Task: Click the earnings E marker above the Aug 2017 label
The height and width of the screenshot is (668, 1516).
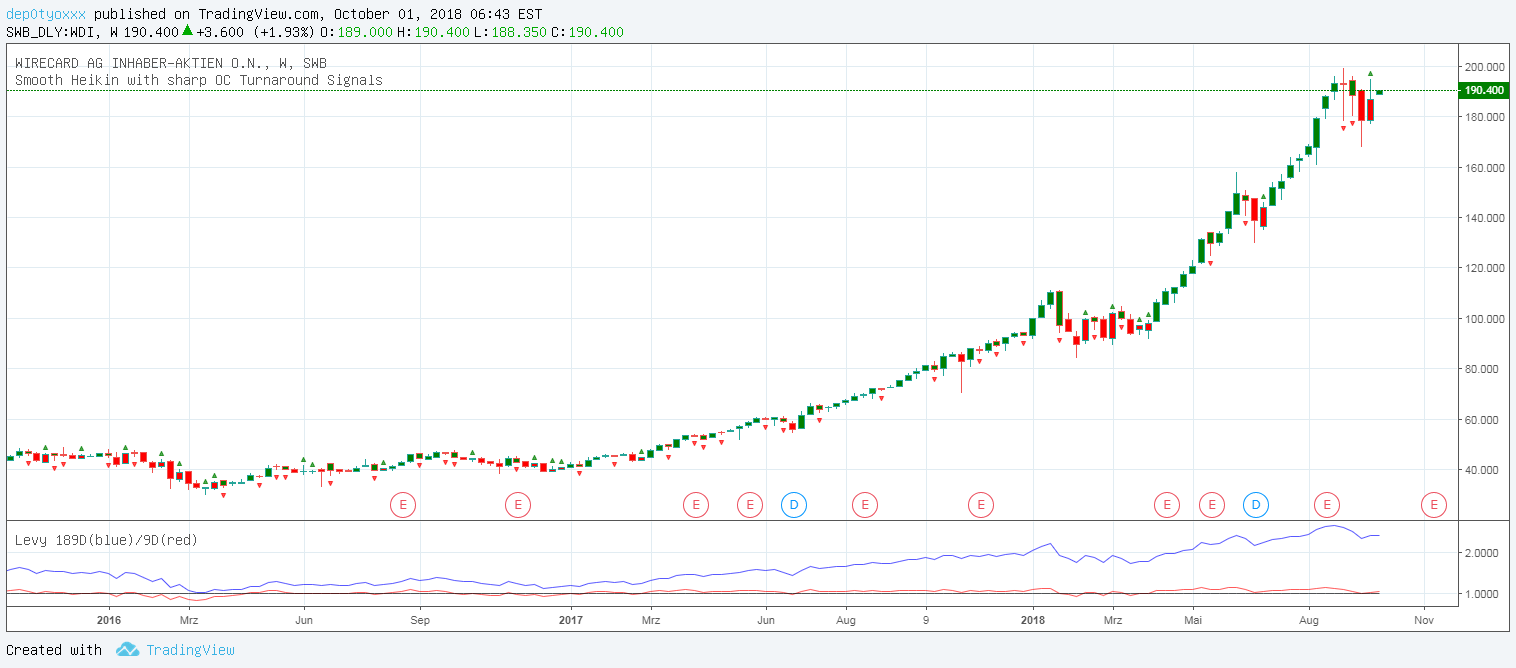Action: 864,505
